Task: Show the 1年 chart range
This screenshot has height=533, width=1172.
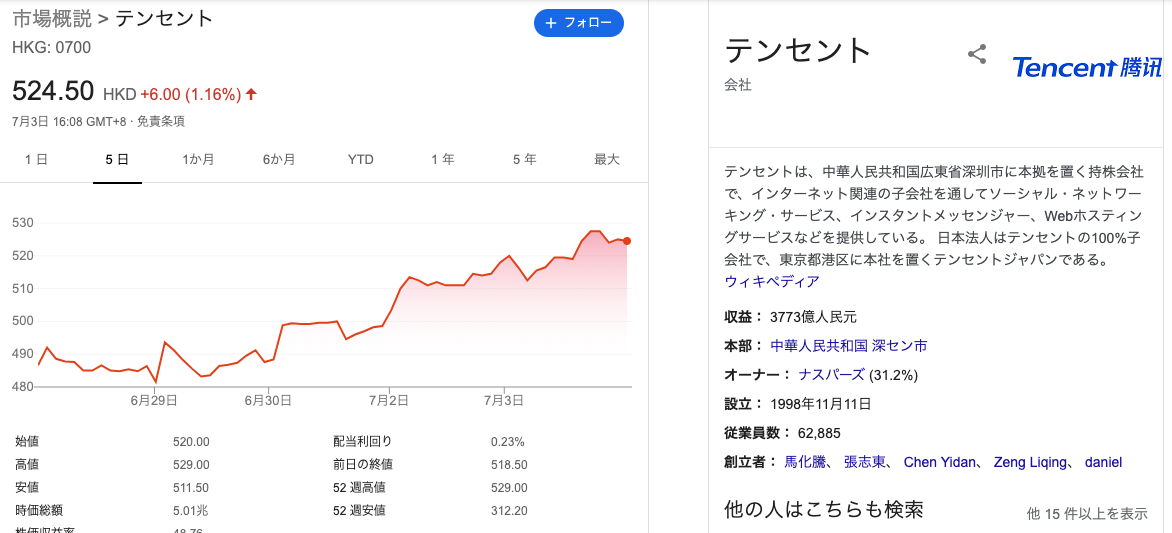Action: (442, 159)
